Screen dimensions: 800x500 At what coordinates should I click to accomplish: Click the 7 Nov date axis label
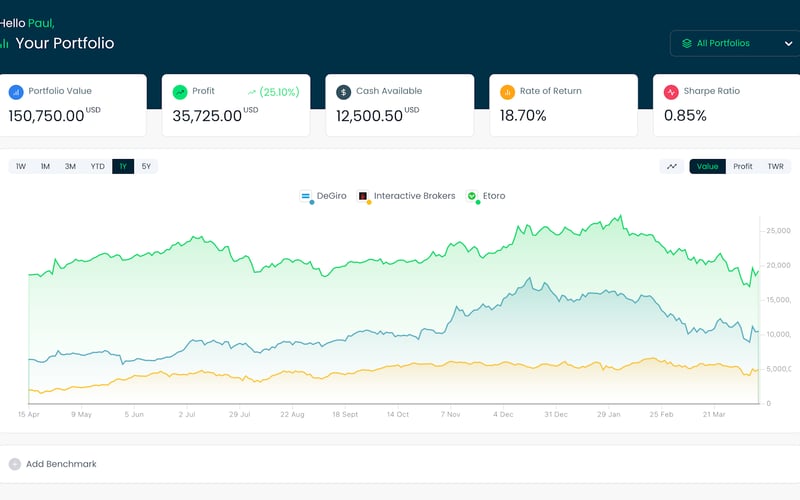pos(451,414)
